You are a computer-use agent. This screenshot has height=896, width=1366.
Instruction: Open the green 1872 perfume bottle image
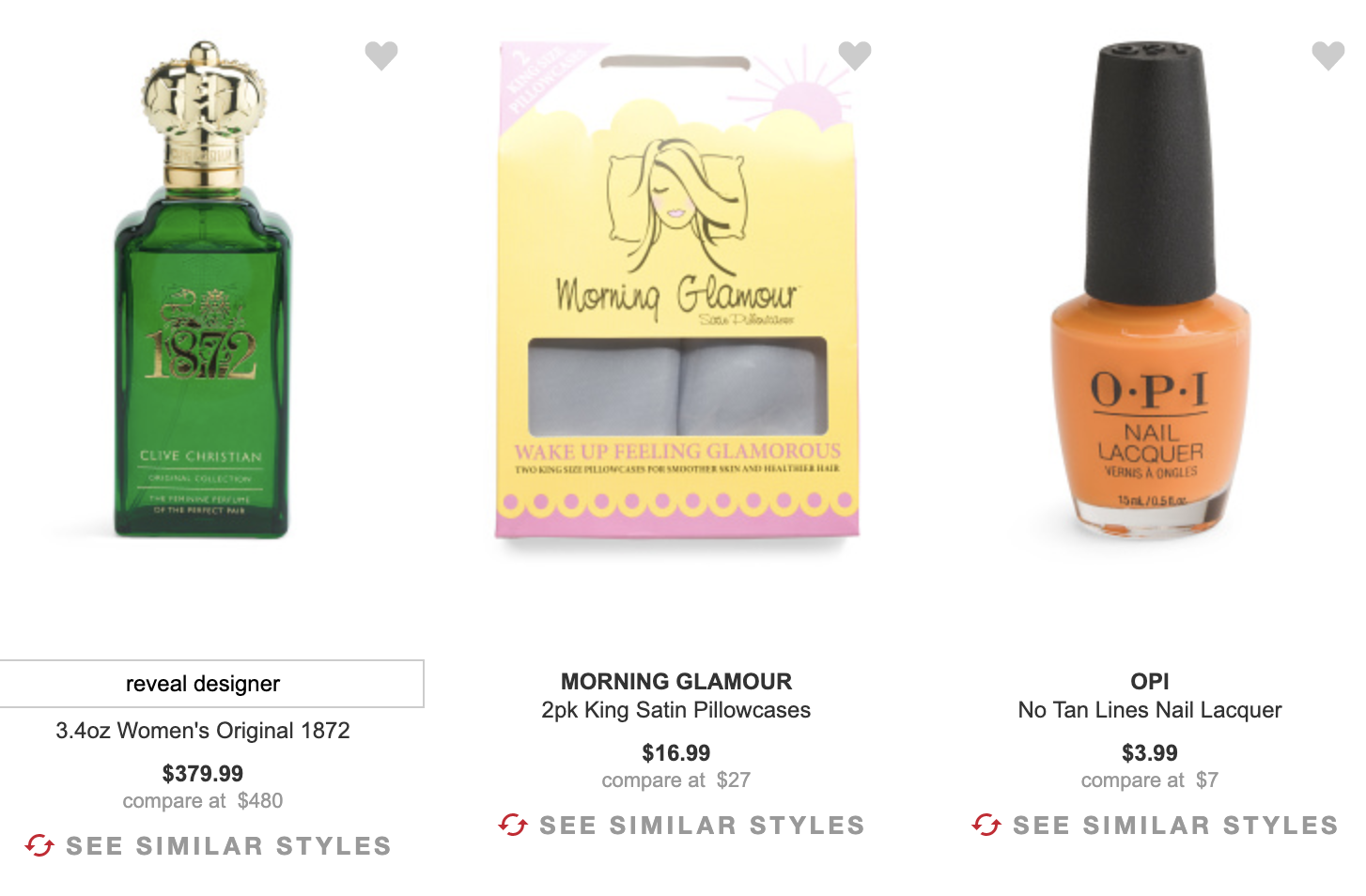pyautogui.click(x=203, y=289)
